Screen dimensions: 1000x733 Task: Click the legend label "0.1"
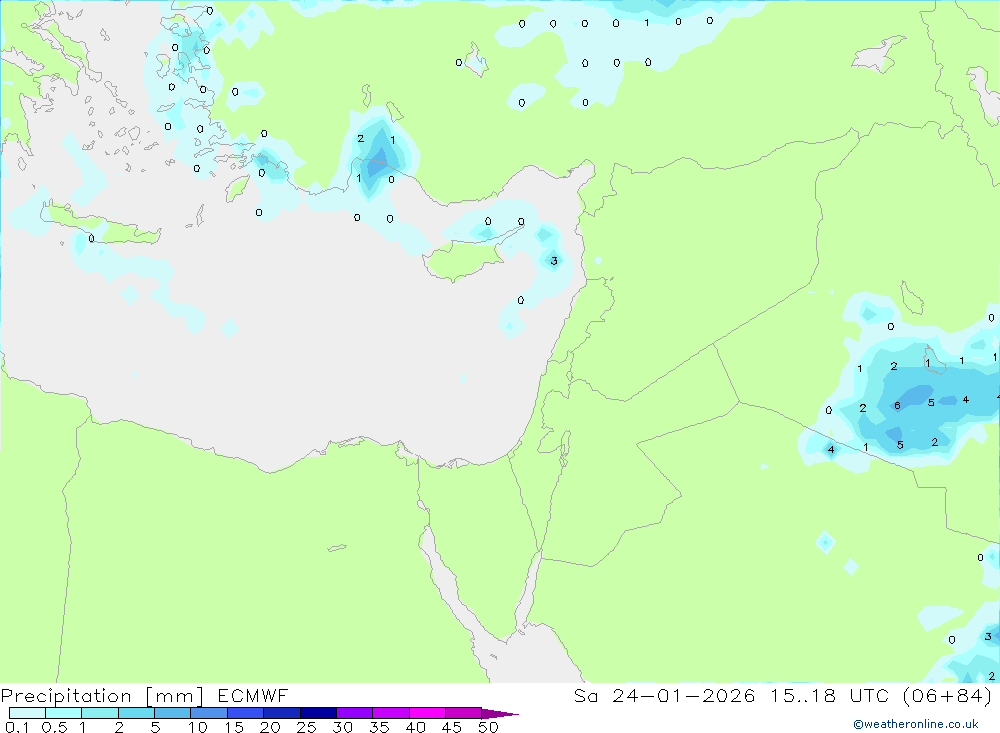[x=17, y=727]
